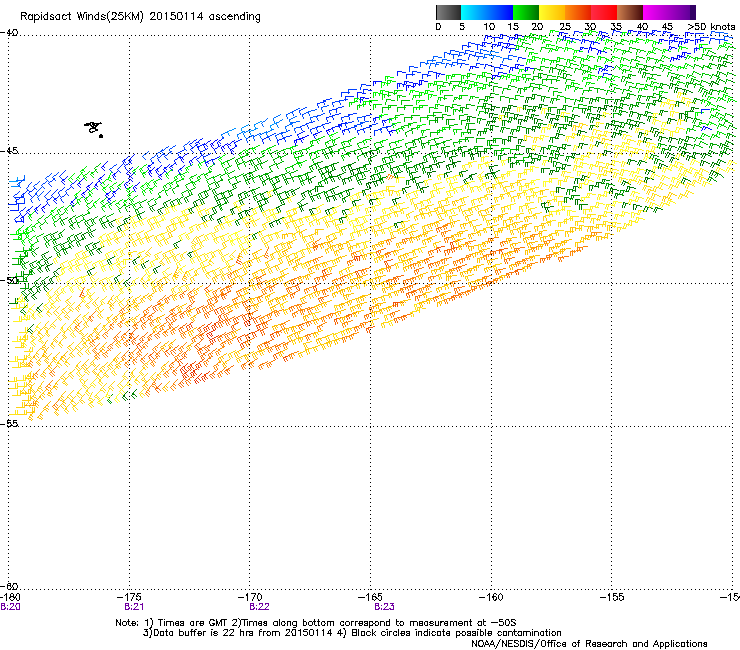
Task: Click the '-40' latitude axis label
Action: pos(9,33)
